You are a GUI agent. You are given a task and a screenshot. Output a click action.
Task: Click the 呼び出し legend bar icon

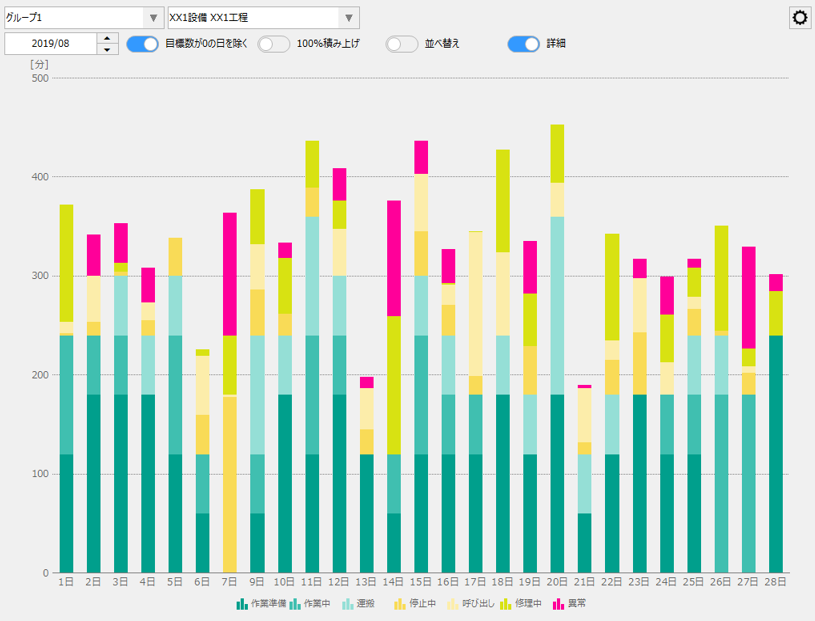(453, 604)
